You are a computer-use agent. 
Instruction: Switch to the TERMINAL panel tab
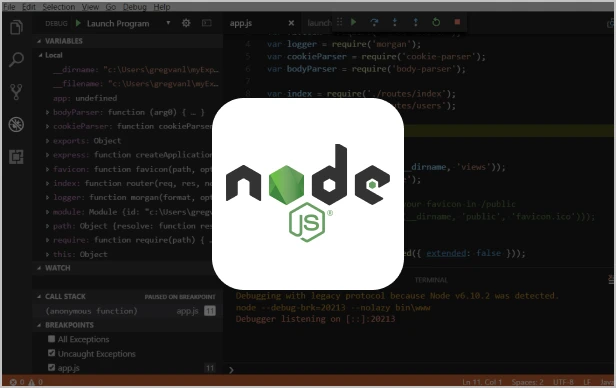pos(431,280)
